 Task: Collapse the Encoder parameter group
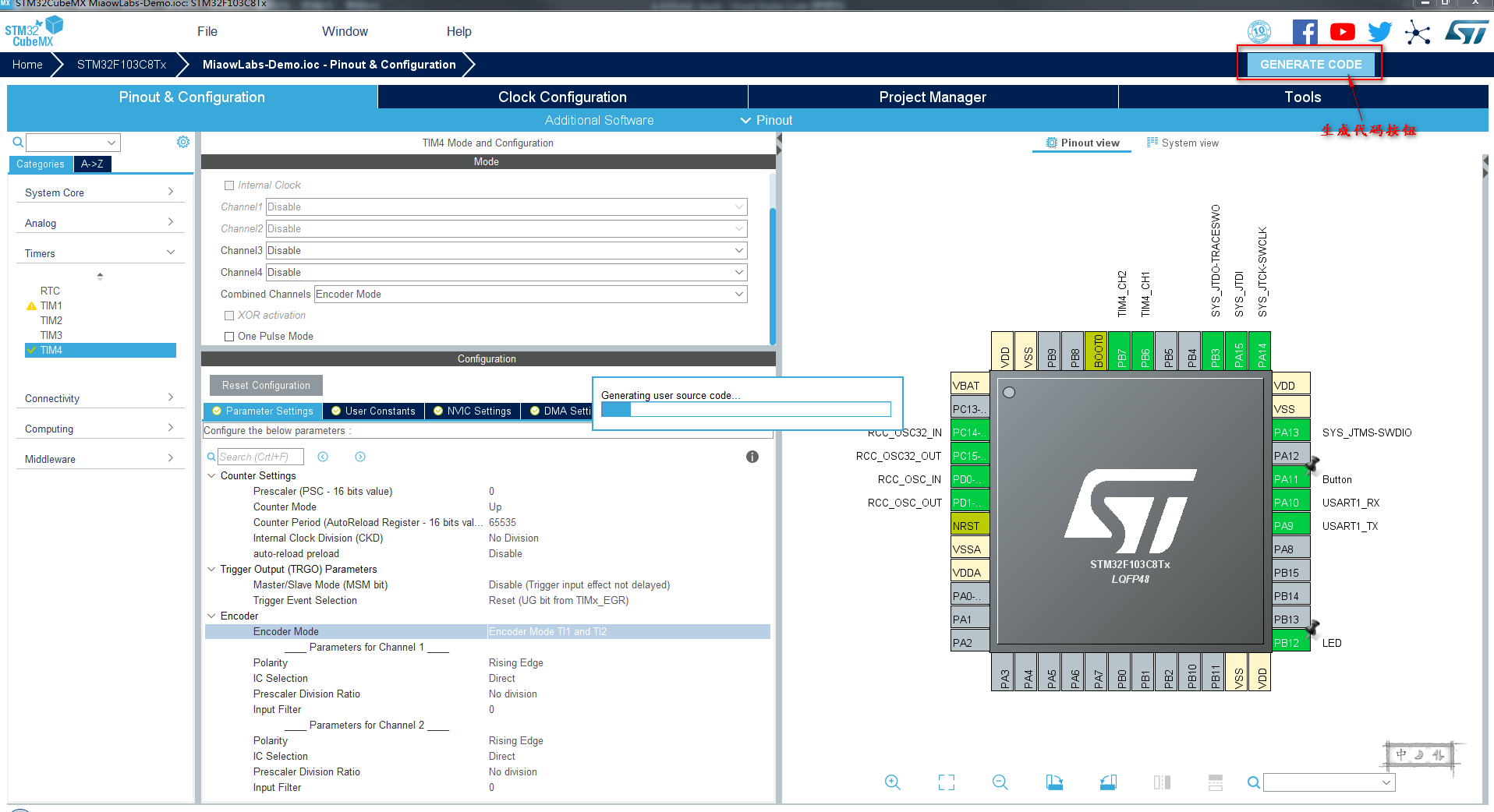point(211,616)
